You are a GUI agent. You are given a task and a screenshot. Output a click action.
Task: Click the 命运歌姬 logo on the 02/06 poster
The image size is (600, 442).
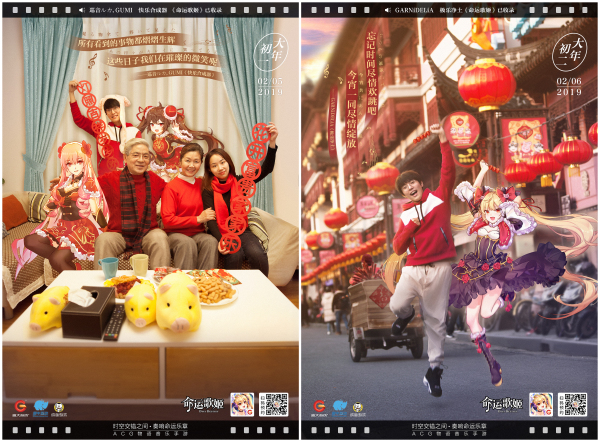coord(502,405)
